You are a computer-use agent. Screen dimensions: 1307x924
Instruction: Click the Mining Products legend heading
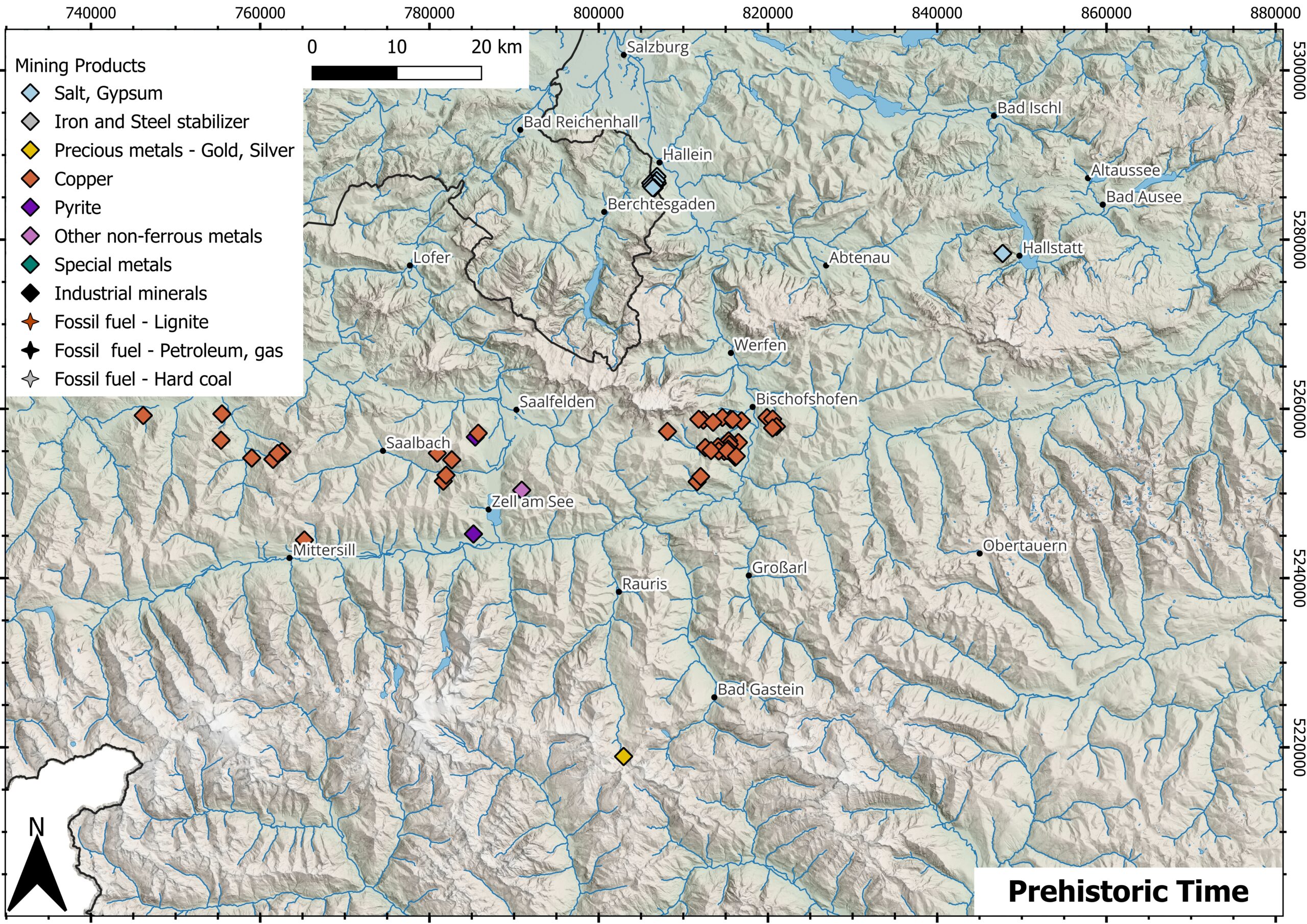coord(80,66)
